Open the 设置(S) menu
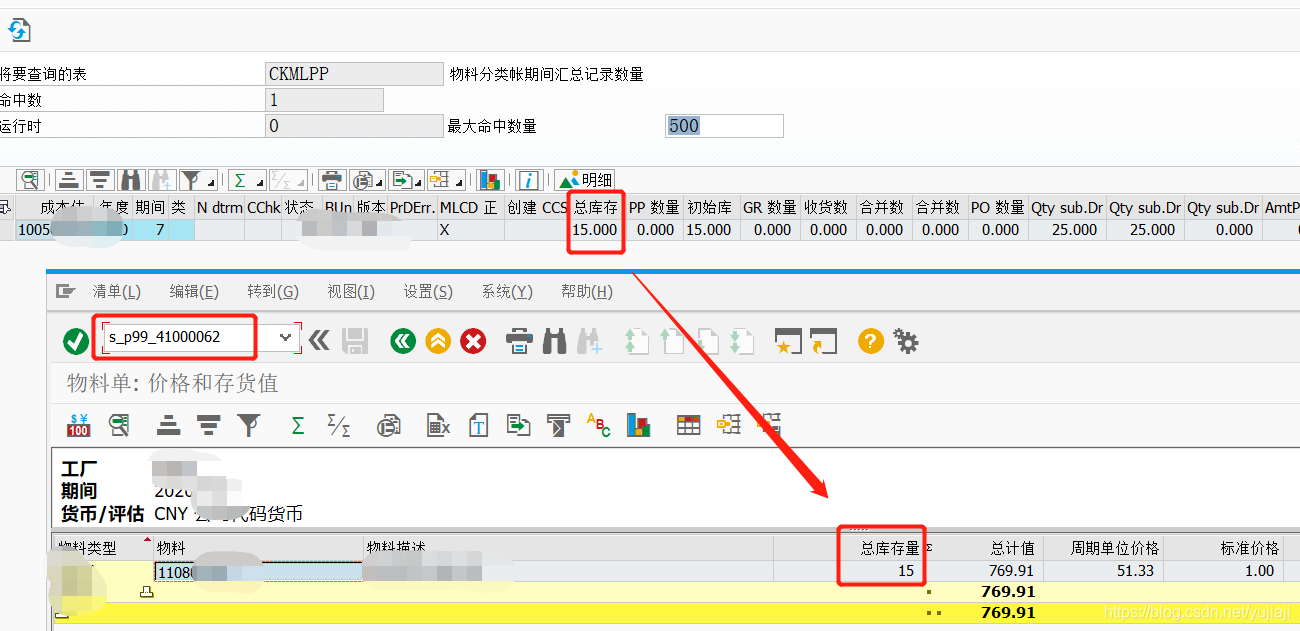 [x=428, y=292]
